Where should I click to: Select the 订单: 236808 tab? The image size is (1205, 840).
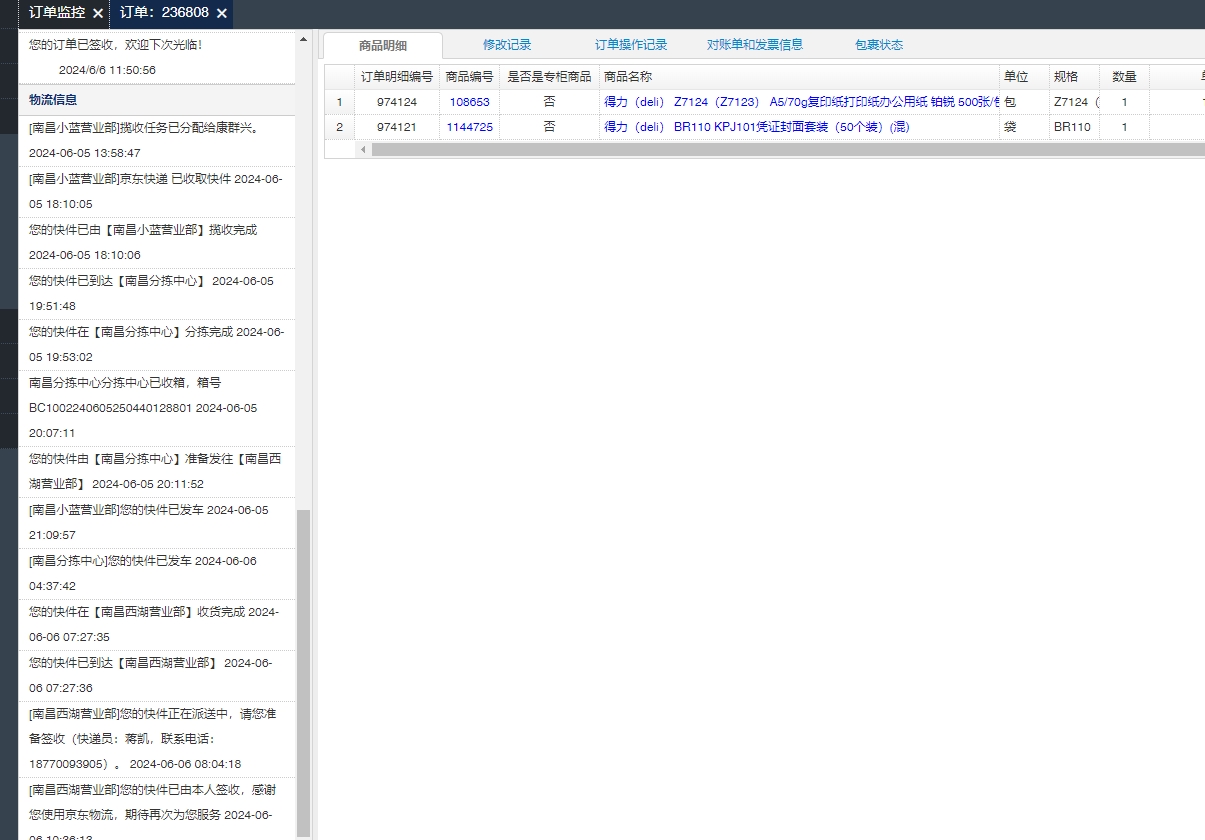[x=164, y=13]
